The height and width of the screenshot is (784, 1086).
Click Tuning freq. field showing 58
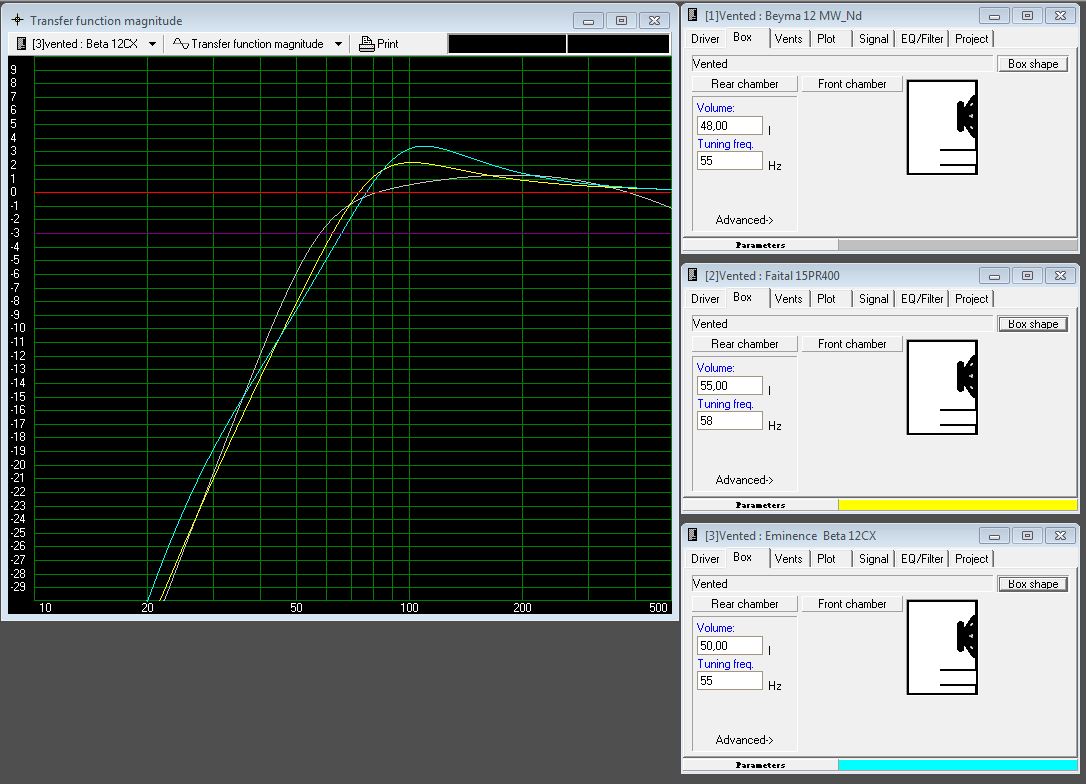pos(729,420)
